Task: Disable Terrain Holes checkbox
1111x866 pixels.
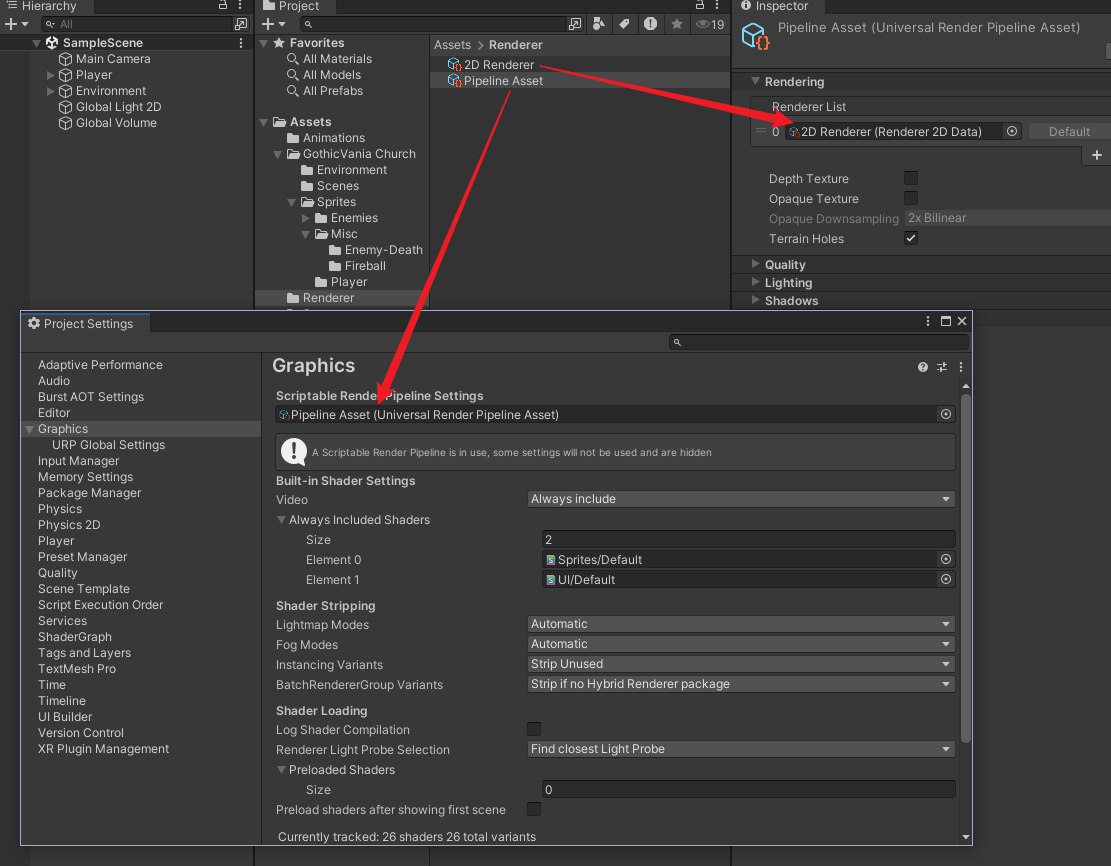Action: tap(911, 238)
